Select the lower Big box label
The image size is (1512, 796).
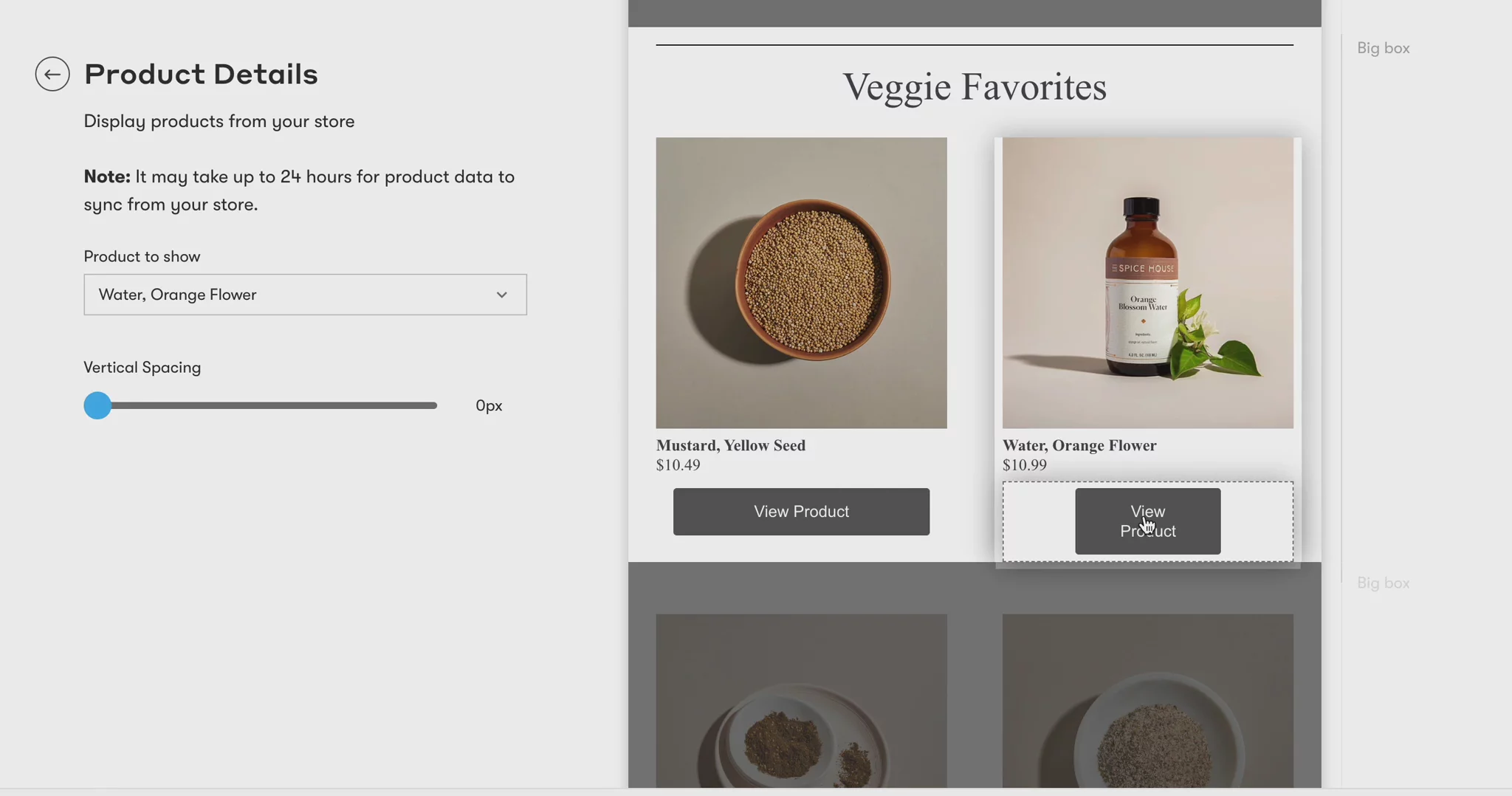coord(1383,583)
